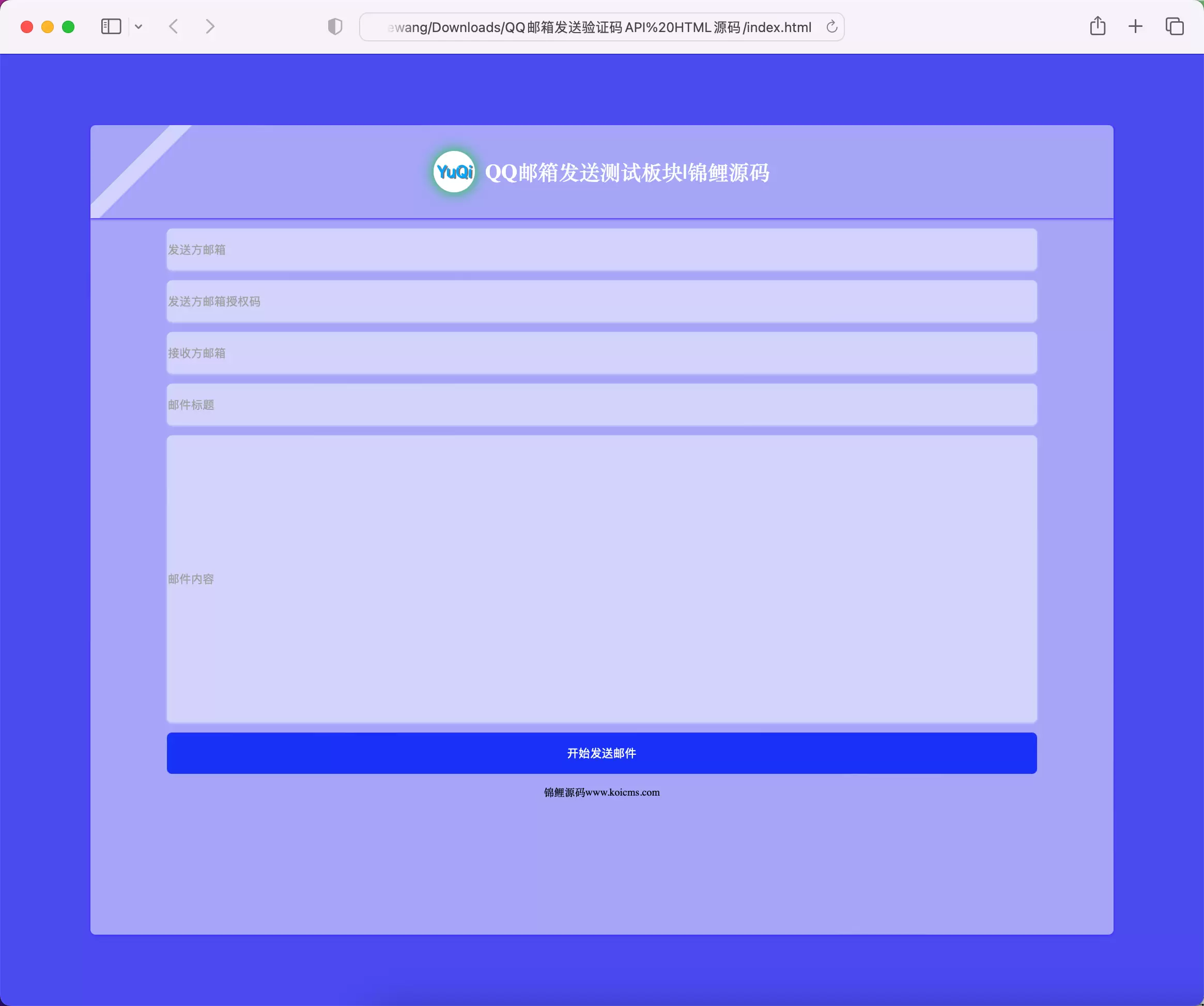Minimize the window with the yellow button
Screen dimensions: 1204x1006
(48, 27)
